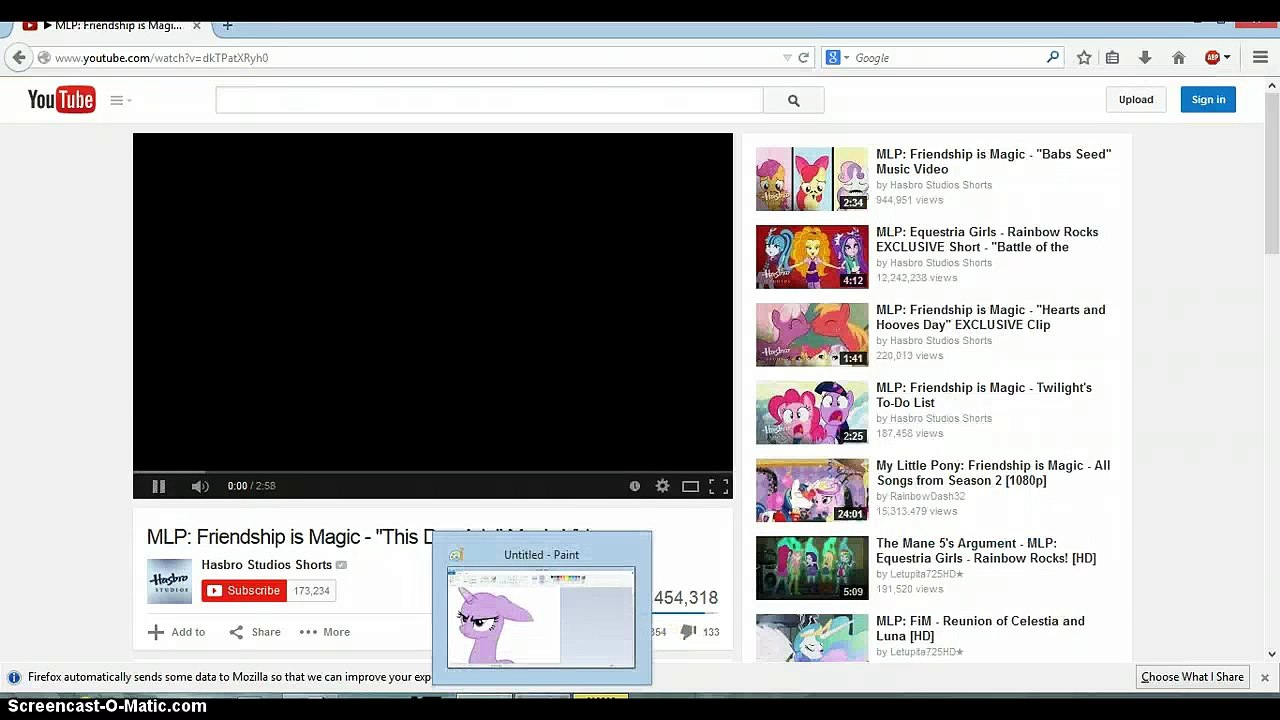The height and width of the screenshot is (720, 1280).
Task: Open the bookmarks list icon
Action: tap(1112, 58)
